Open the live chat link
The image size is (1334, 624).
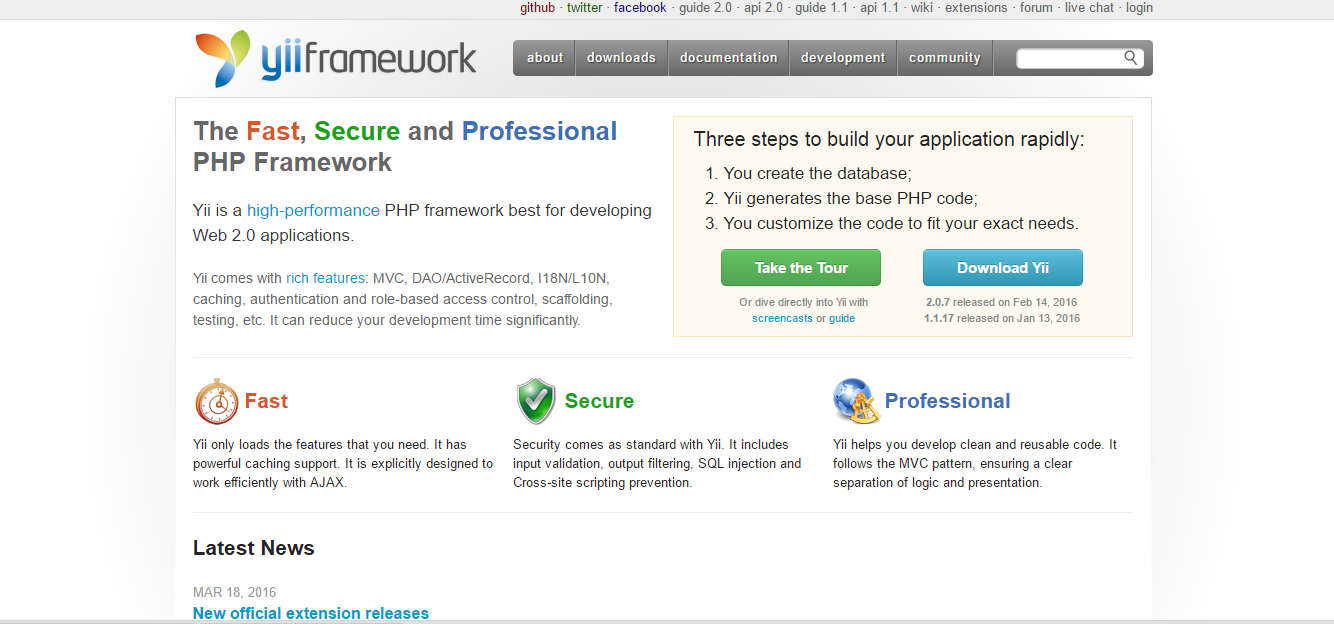pos(1089,8)
